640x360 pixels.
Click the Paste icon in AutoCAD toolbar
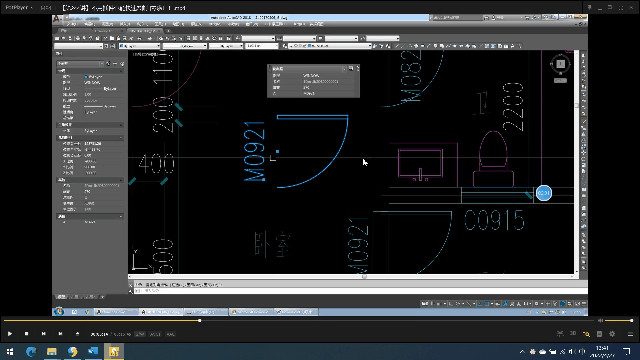click(118, 38)
